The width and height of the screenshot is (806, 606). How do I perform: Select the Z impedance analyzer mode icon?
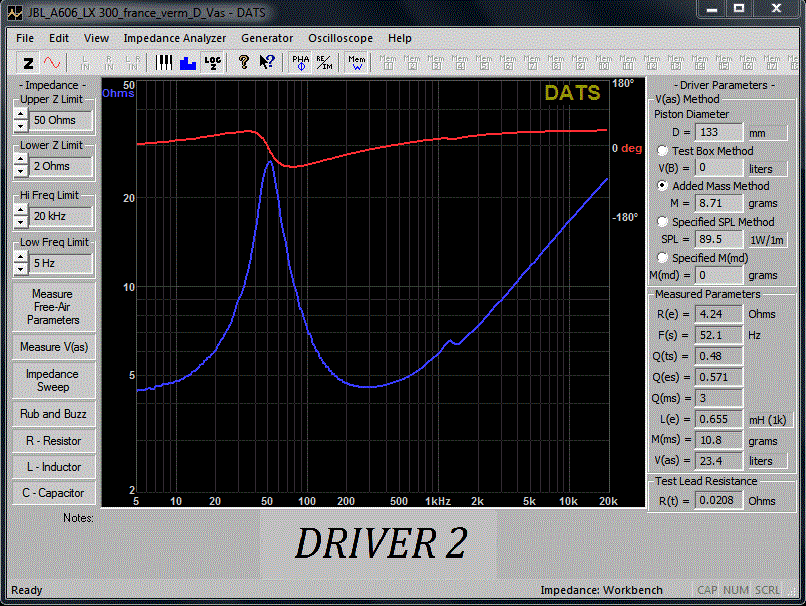point(28,63)
